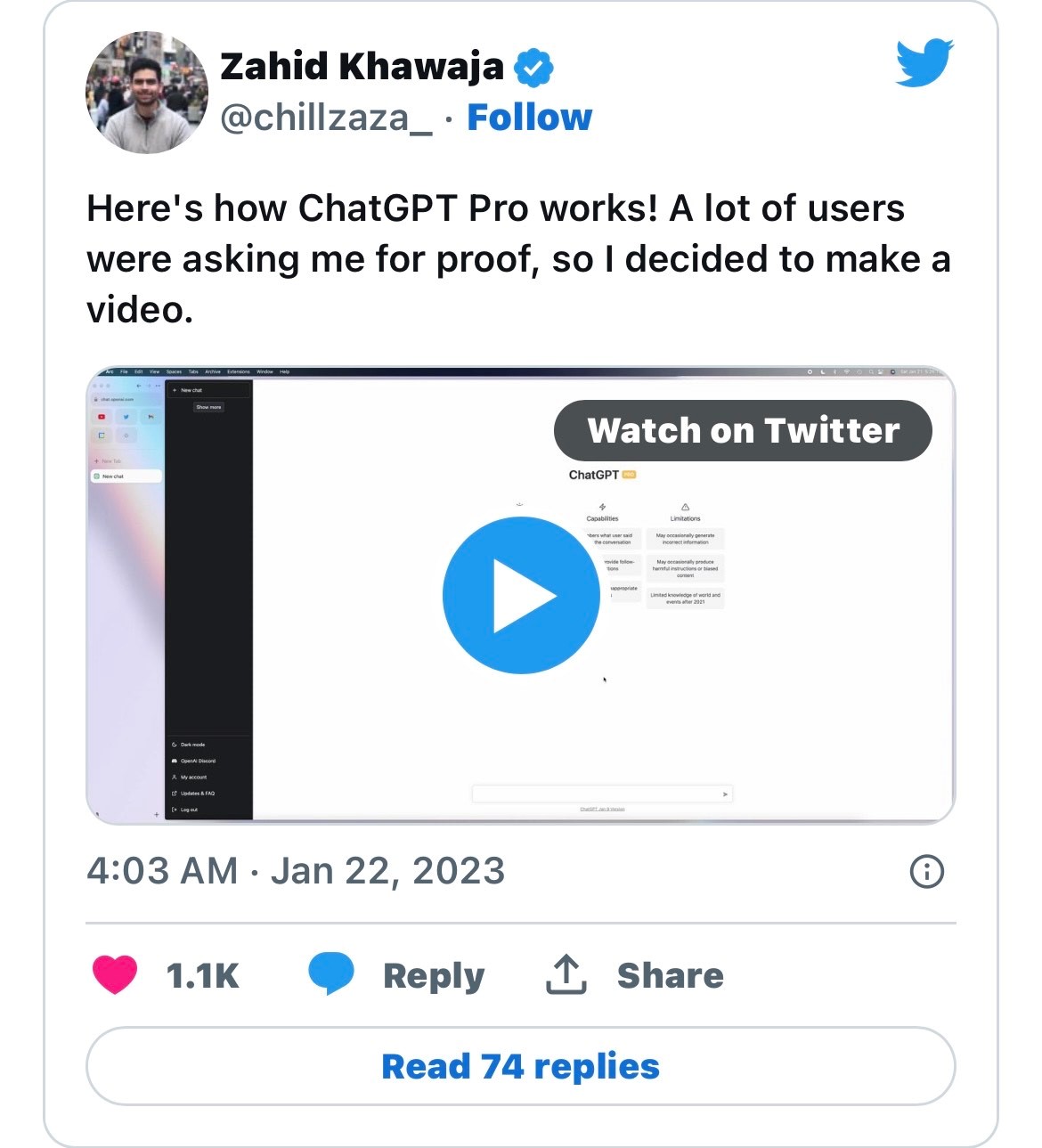Follow Zahid Khawaja

coord(529,118)
